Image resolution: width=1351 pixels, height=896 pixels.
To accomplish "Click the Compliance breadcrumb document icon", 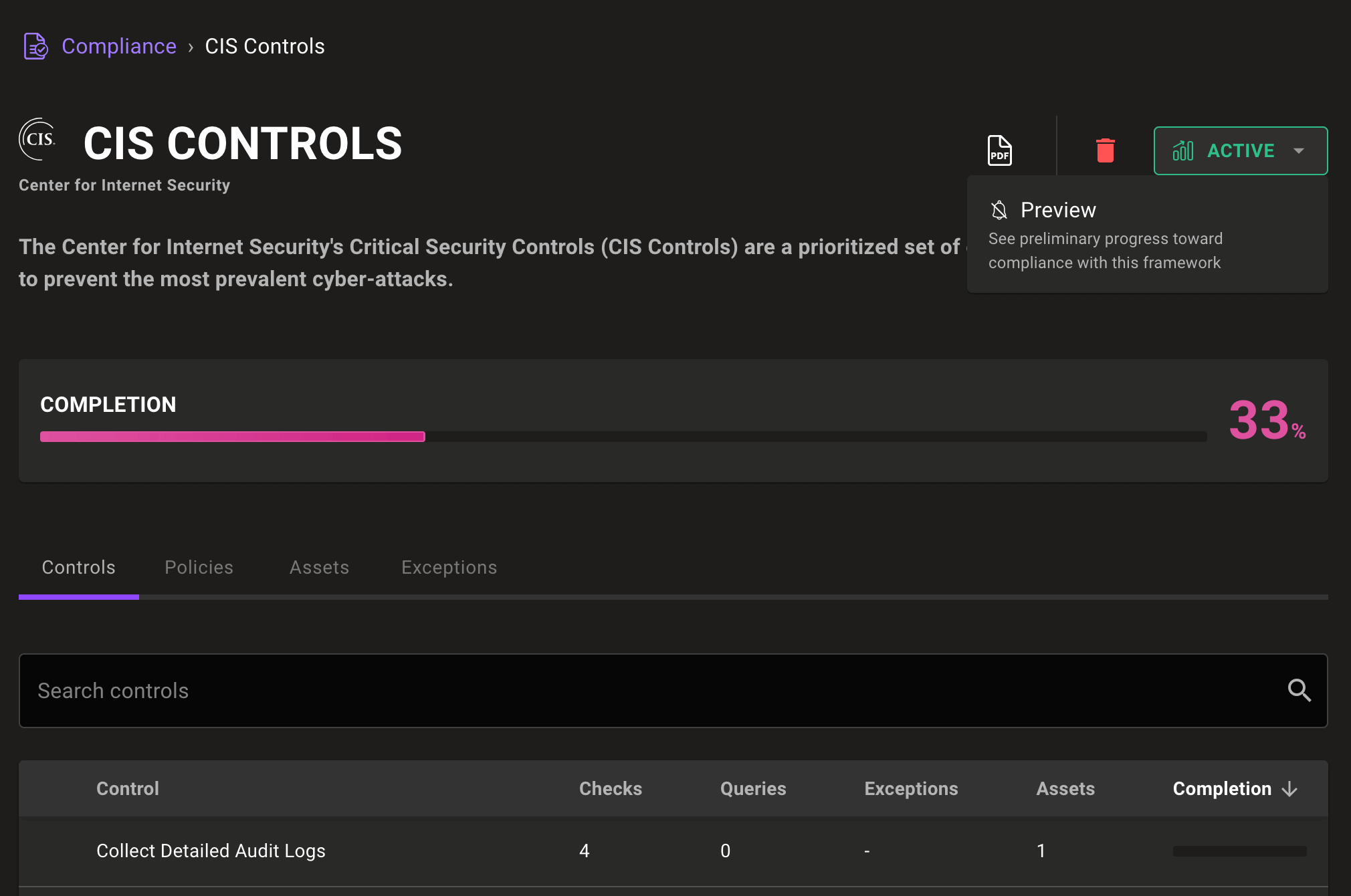I will [35, 46].
